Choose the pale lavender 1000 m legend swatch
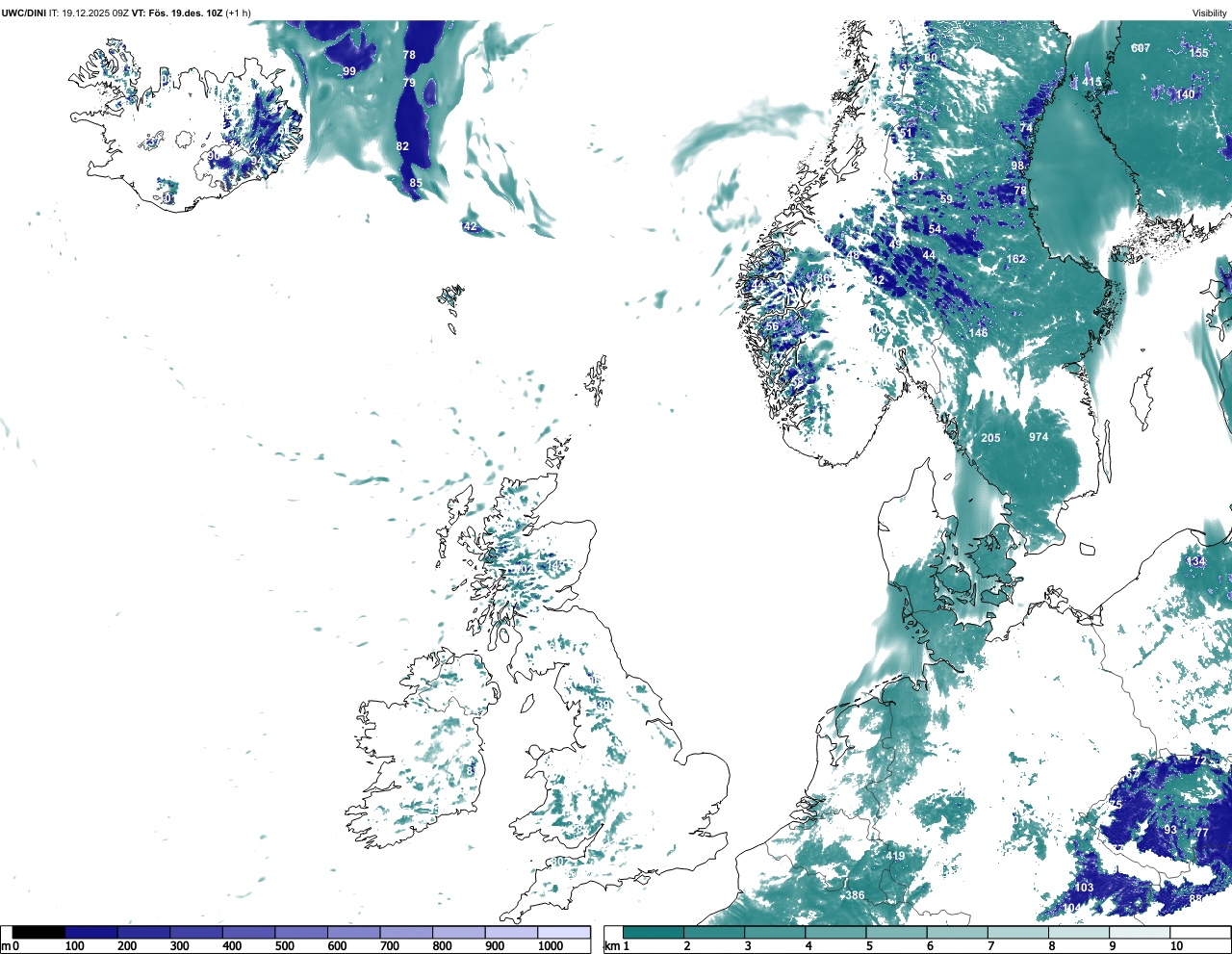Viewport: 1232px width, 954px height. pyautogui.click(x=564, y=932)
